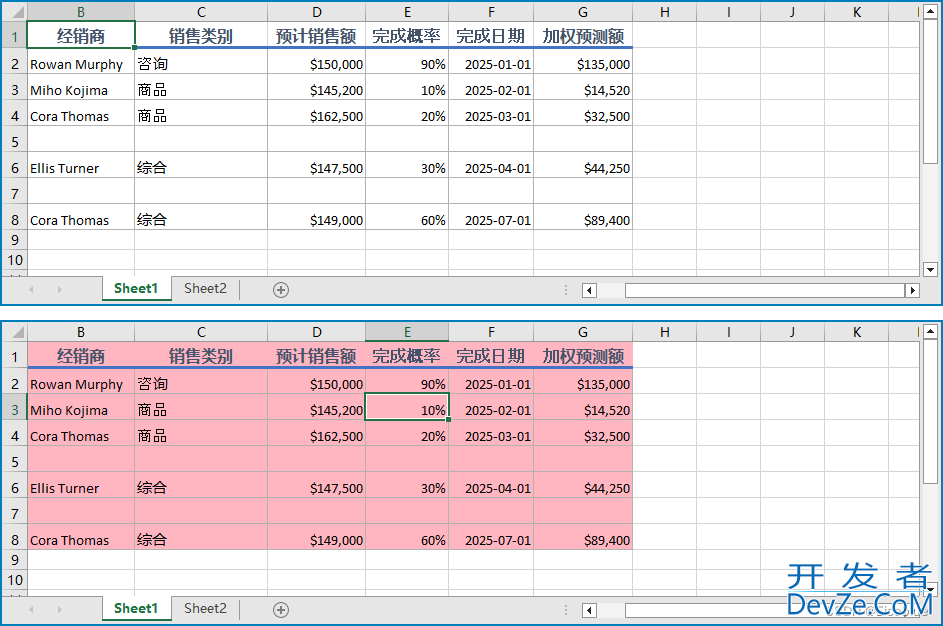The width and height of the screenshot is (943, 626).
Task: Switch to Sheet2 tab in top window
Action: pos(205,289)
